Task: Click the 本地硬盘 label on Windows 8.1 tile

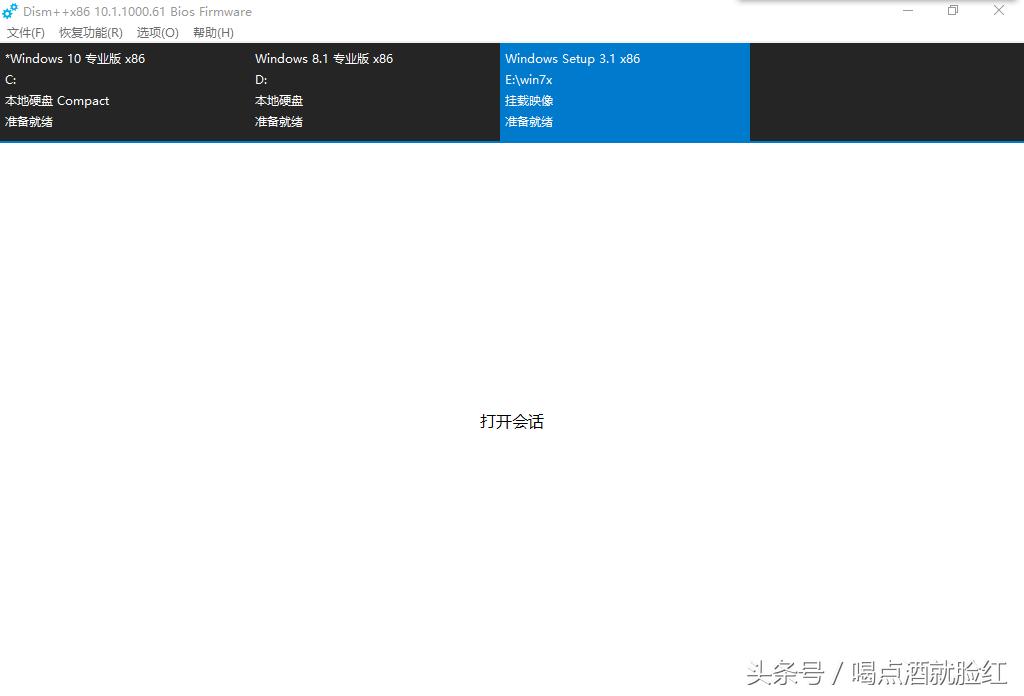Action: pyautogui.click(x=278, y=100)
